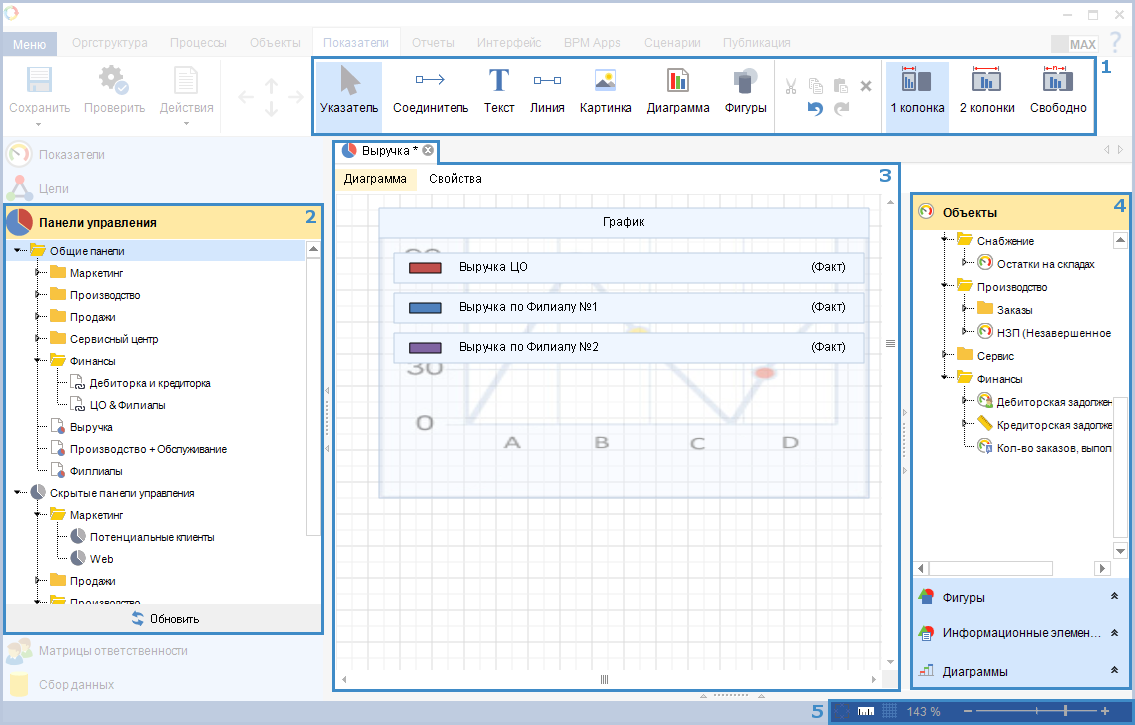
Task: Switch layout to 2 колонки
Action: pos(987,92)
